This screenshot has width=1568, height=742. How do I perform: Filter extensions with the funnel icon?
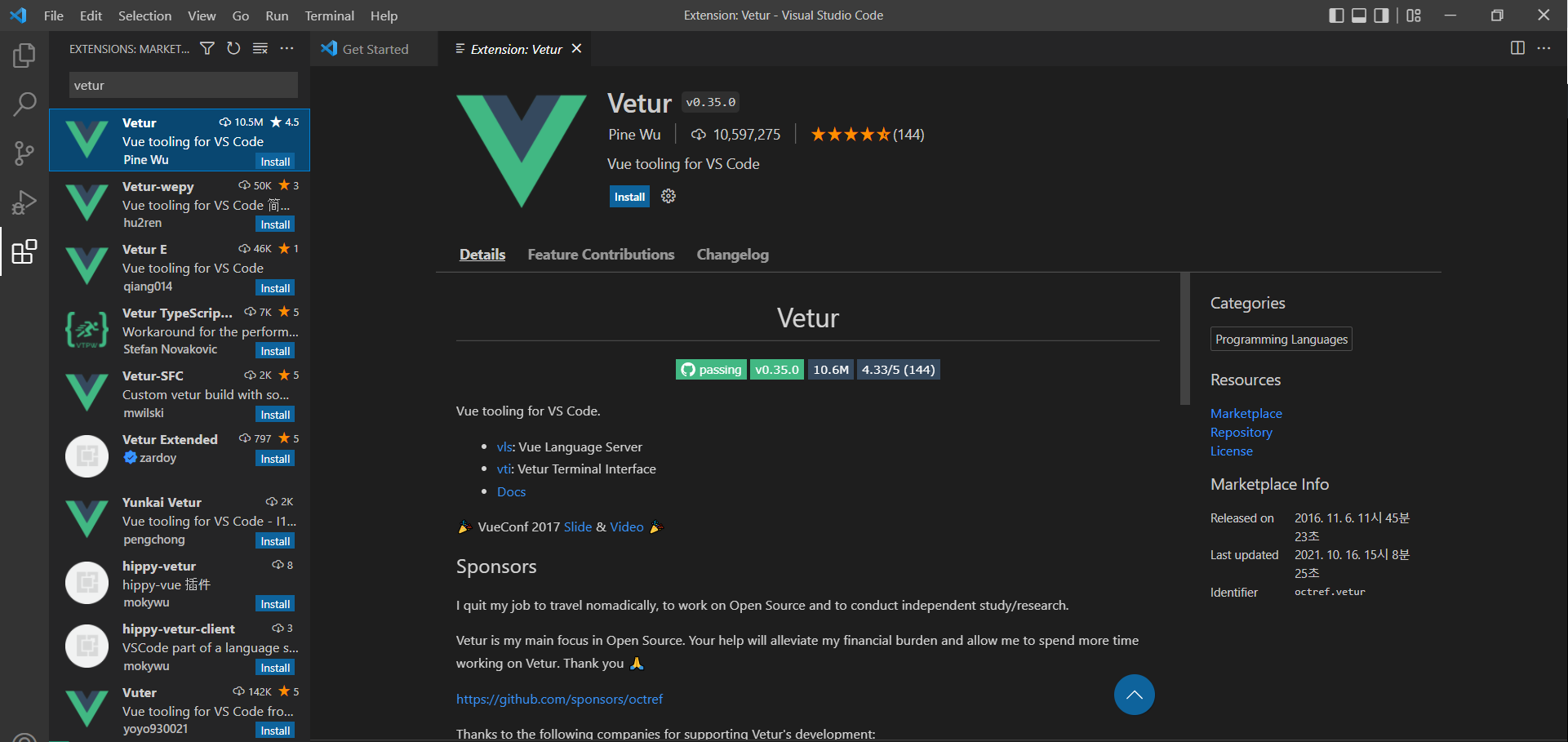pyautogui.click(x=207, y=48)
